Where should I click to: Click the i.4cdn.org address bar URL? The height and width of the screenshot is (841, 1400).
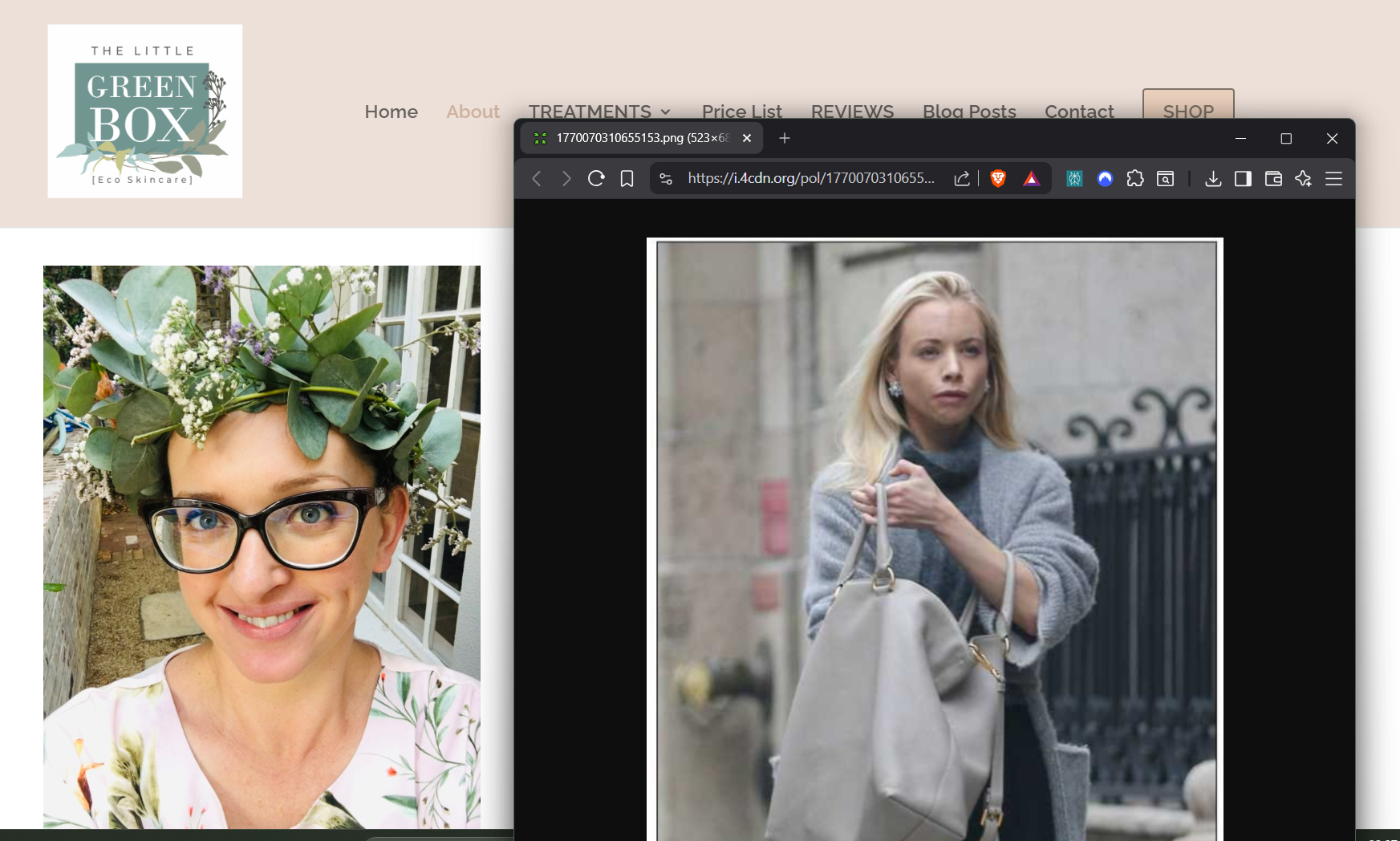(x=811, y=178)
